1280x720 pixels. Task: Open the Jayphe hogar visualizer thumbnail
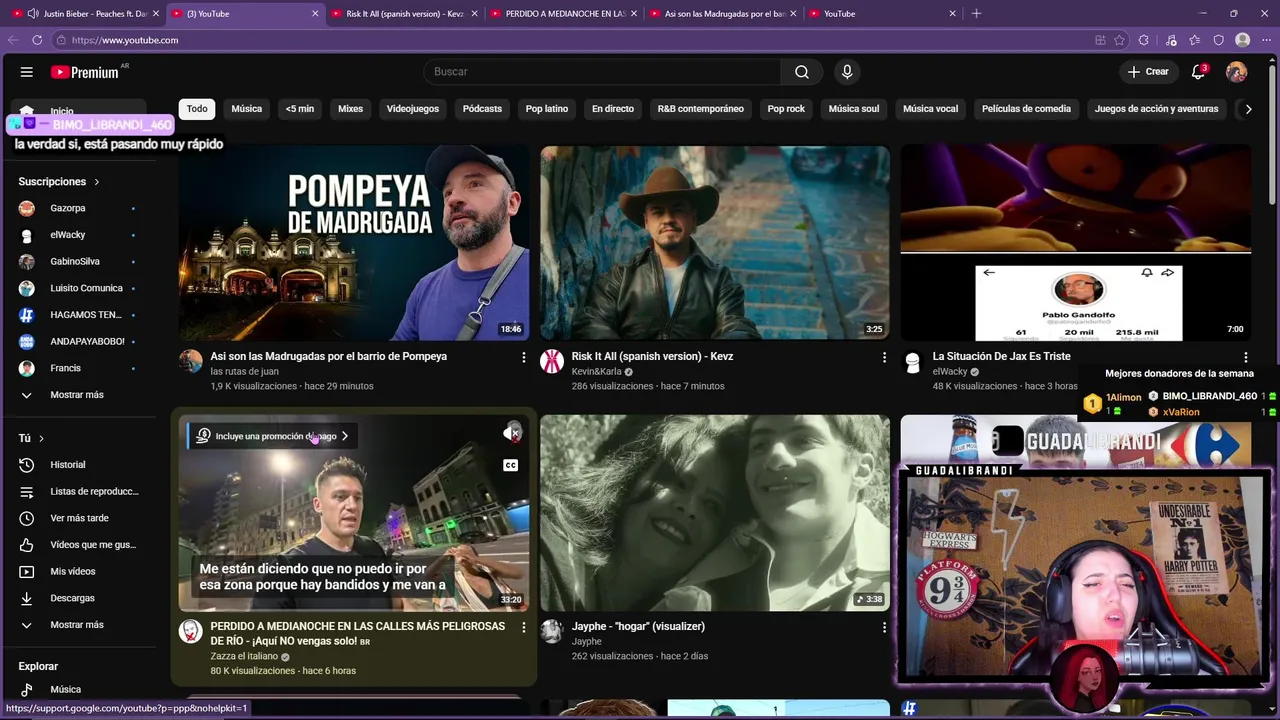(715, 513)
